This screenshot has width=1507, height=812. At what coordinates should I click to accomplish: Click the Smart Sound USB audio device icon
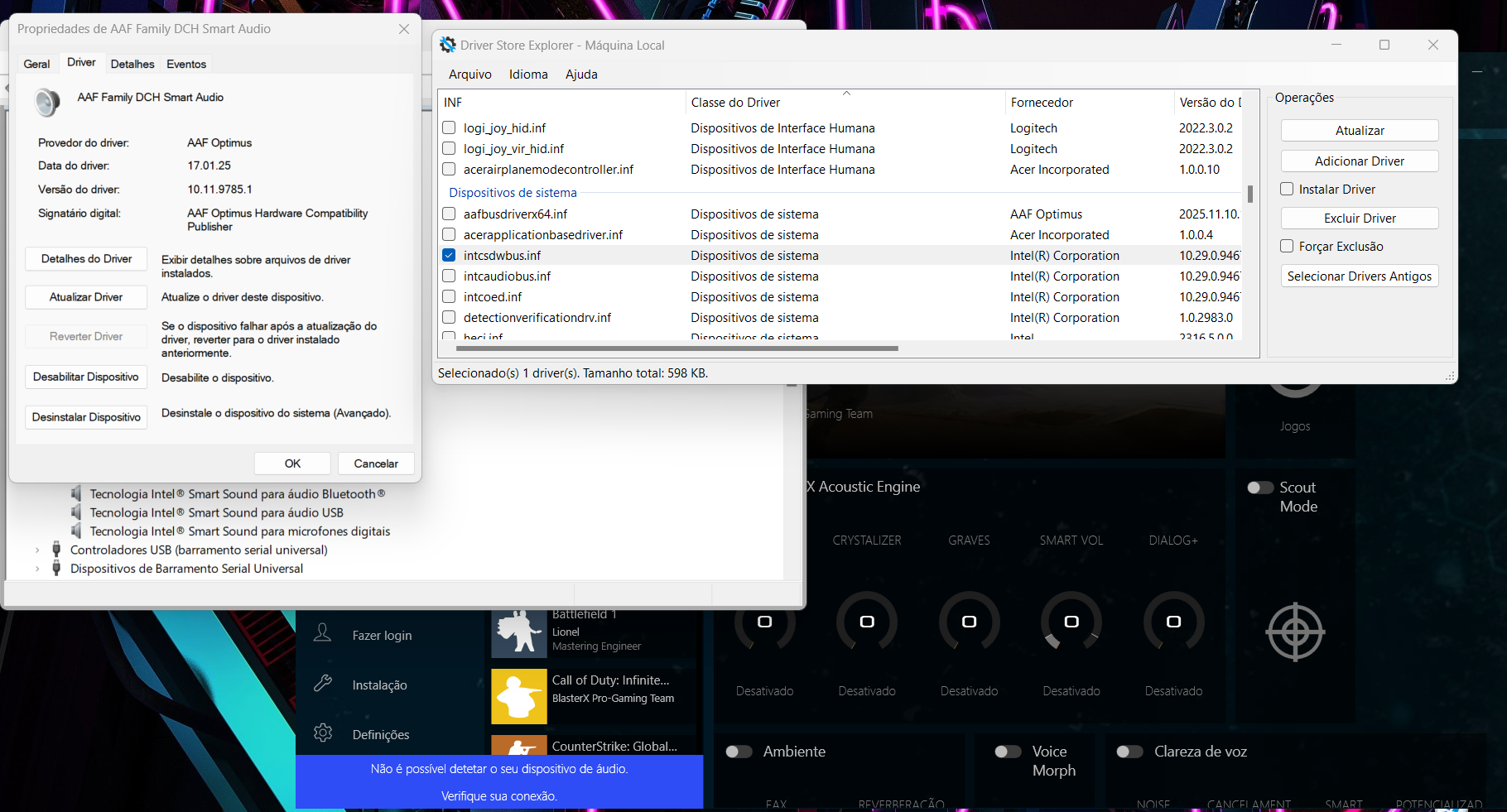click(x=76, y=512)
